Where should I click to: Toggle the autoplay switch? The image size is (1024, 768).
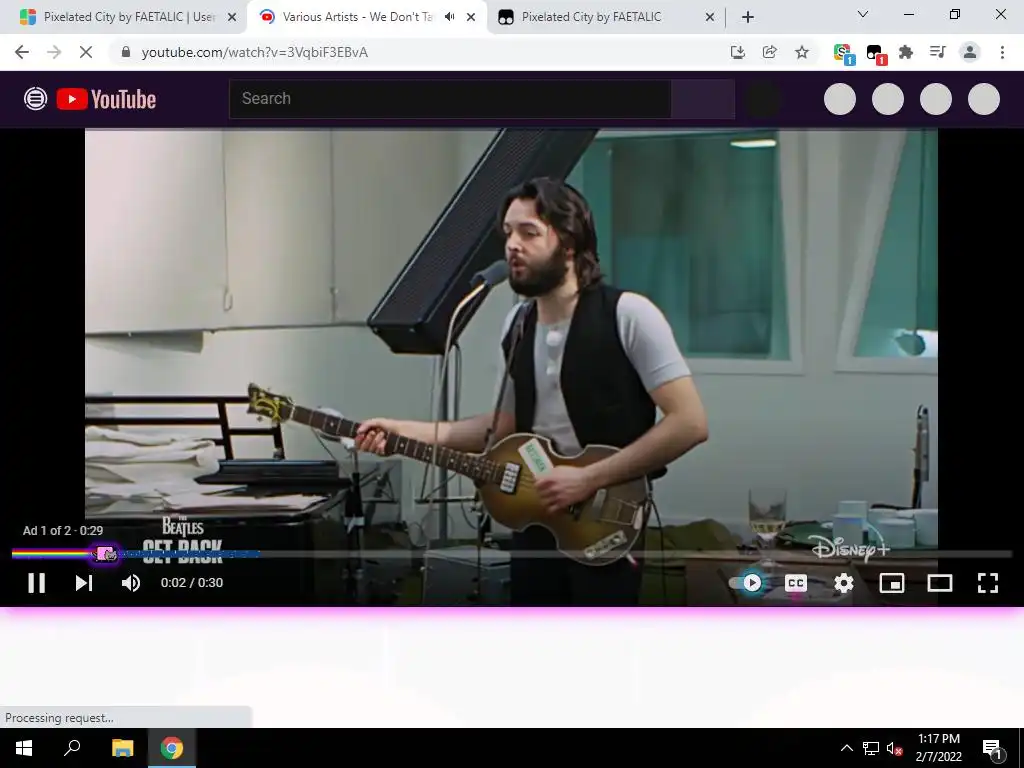747,583
